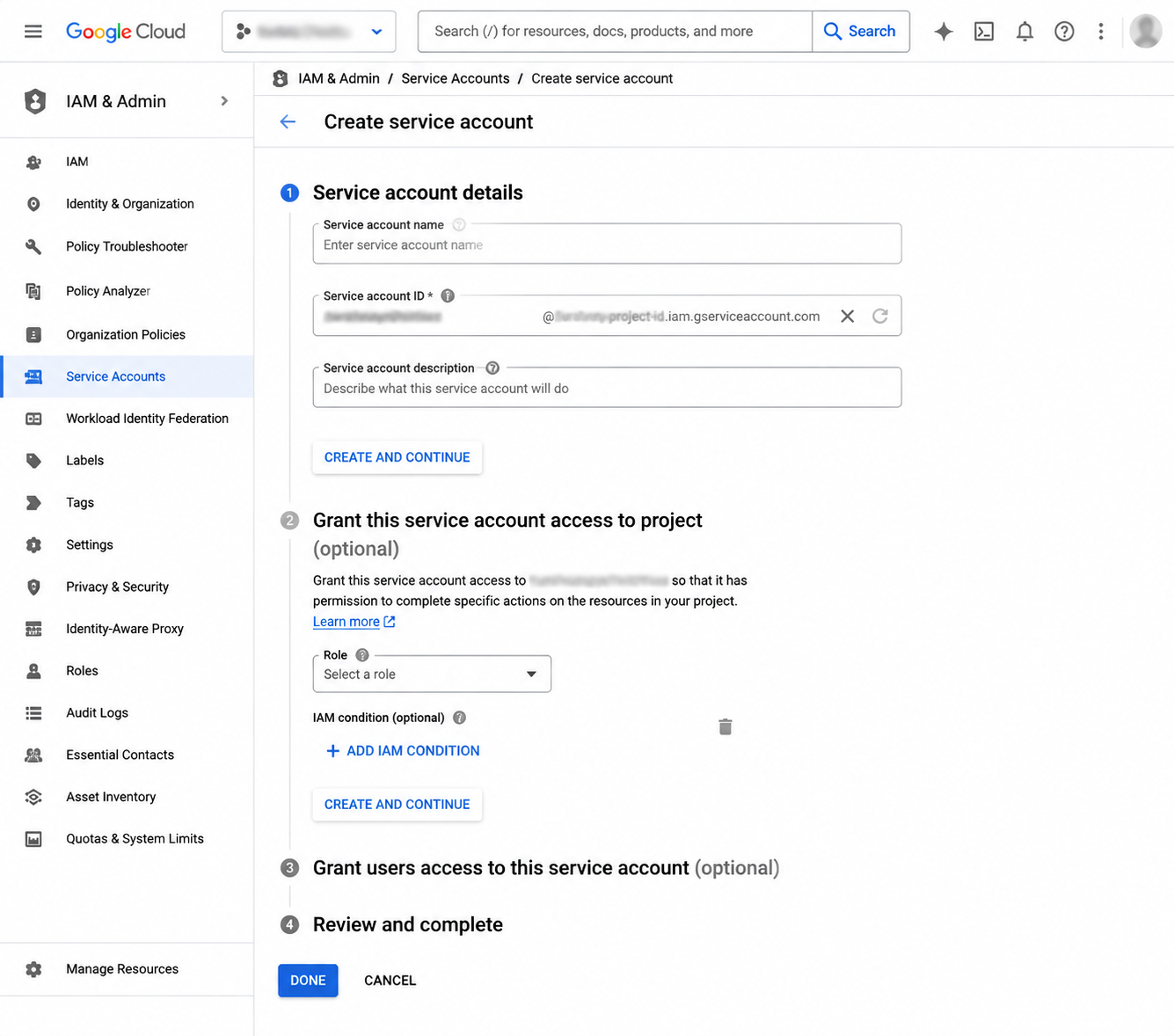
Task: Expand the IAM & Admin header chevron
Action: click(x=224, y=101)
